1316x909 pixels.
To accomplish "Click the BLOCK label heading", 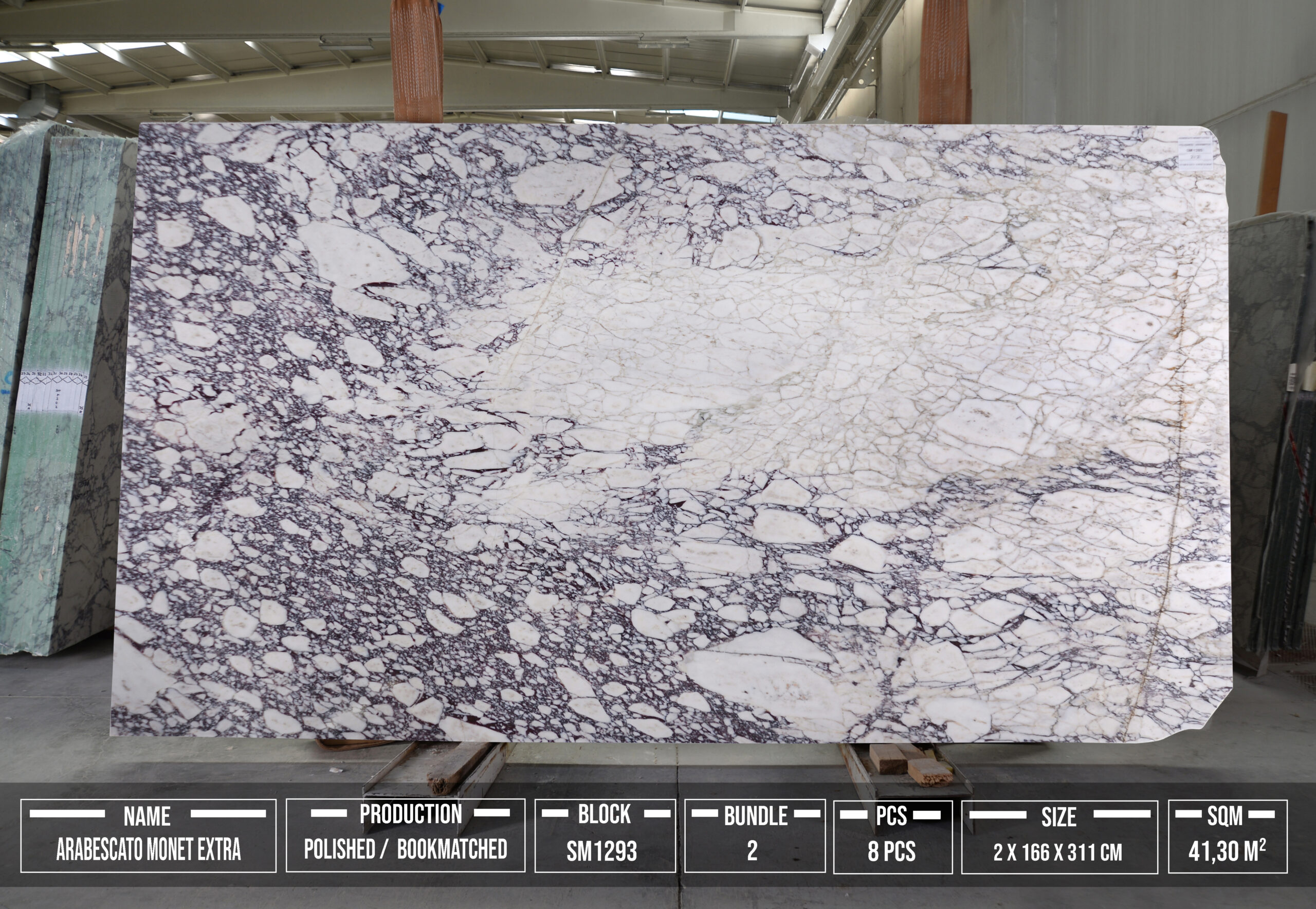I will tap(604, 814).
